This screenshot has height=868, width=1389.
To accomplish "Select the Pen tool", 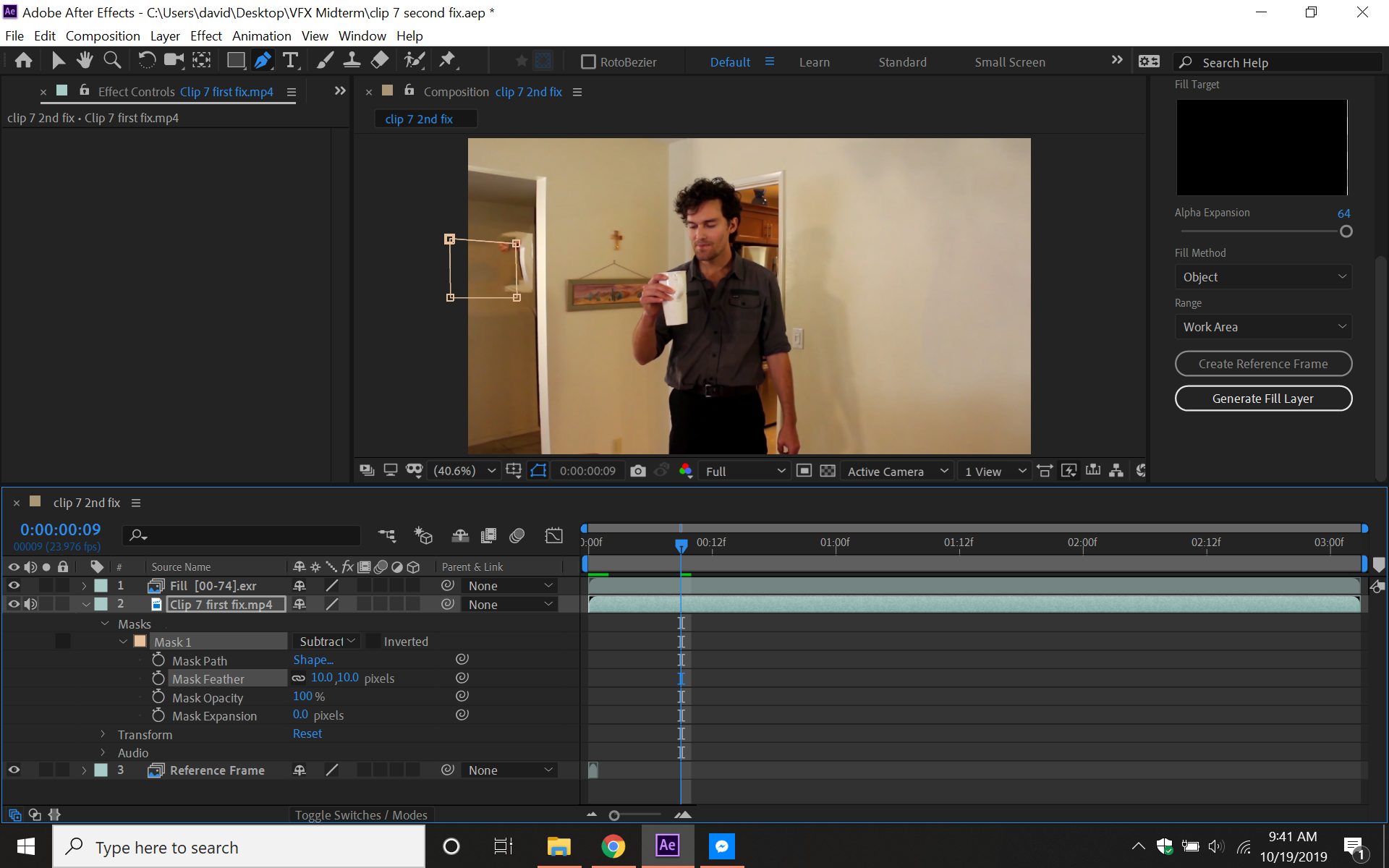I will point(263,60).
